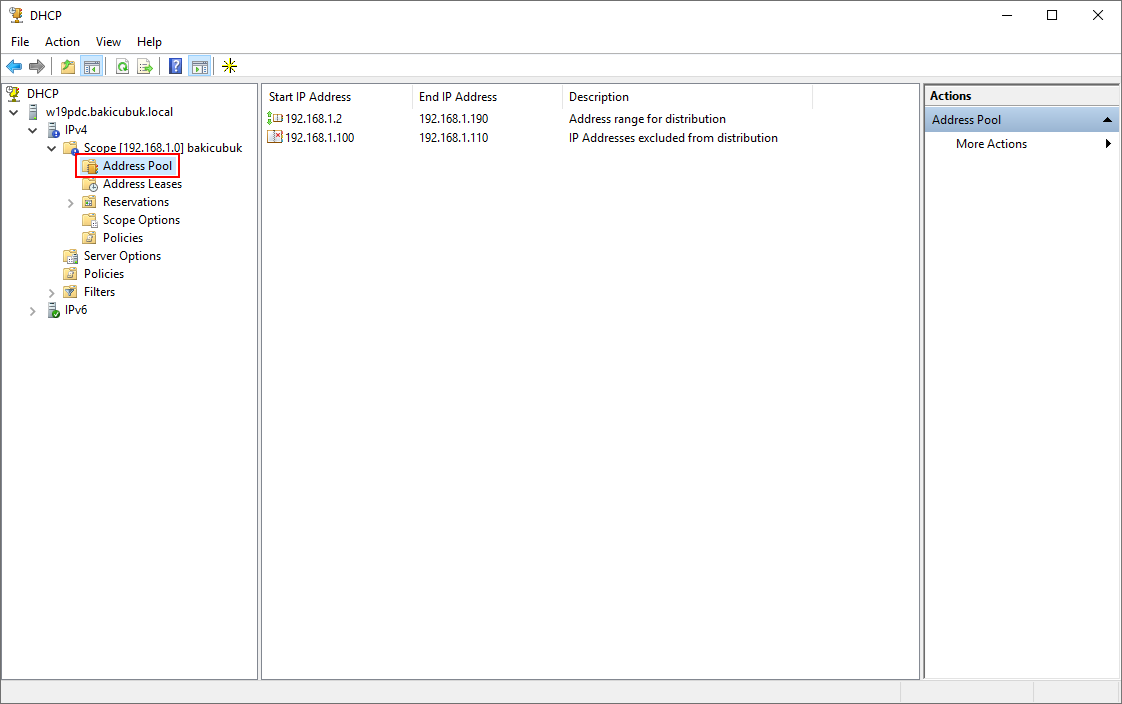Collapse the Address Pool actions section
1122x704 pixels.
tap(1107, 119)
